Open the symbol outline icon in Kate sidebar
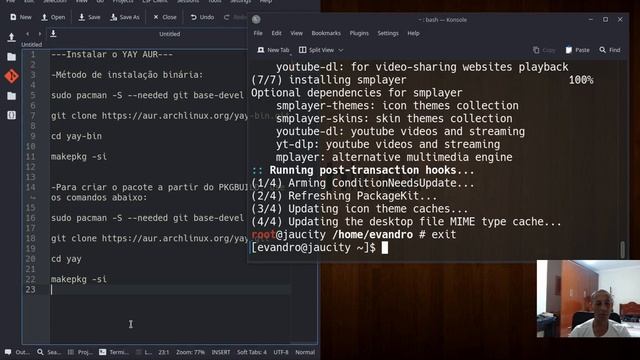640x360 pixels. pos(11,116)
